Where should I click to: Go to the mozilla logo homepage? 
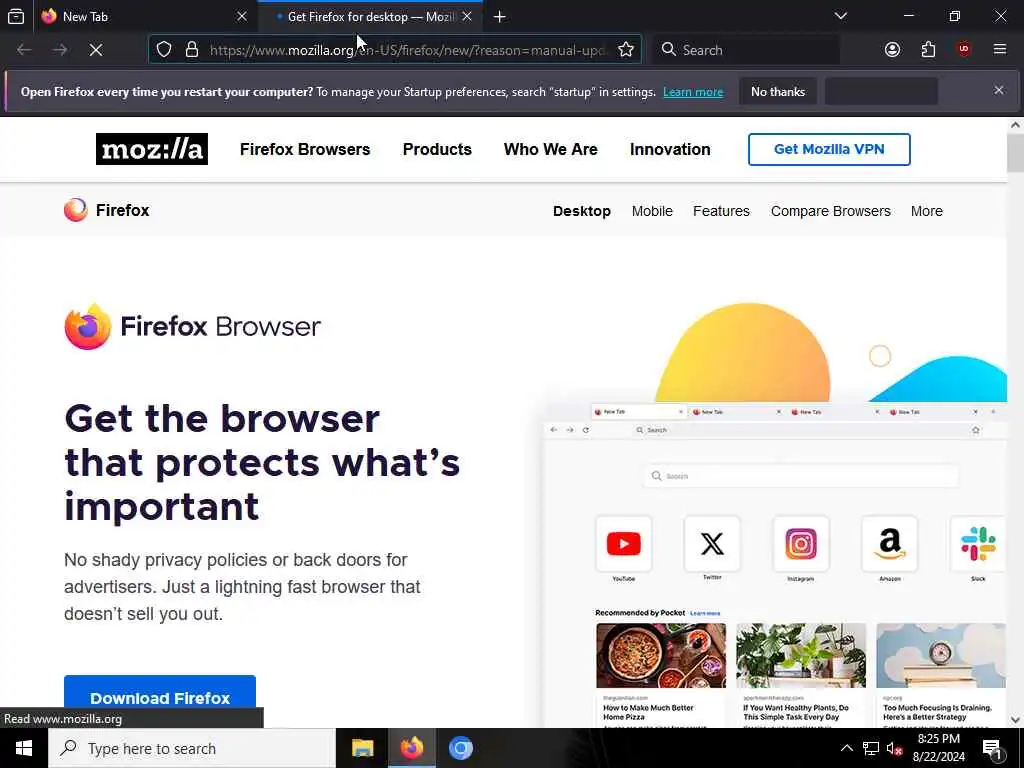coord(152,149)
